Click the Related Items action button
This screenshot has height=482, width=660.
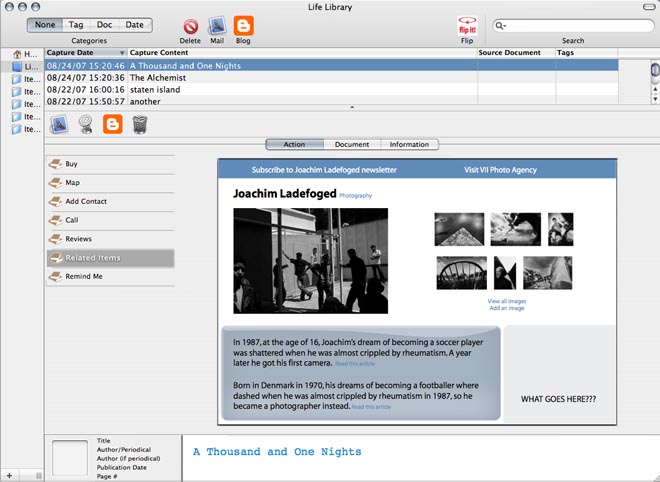pyautogui.click(x=110, y=258)
